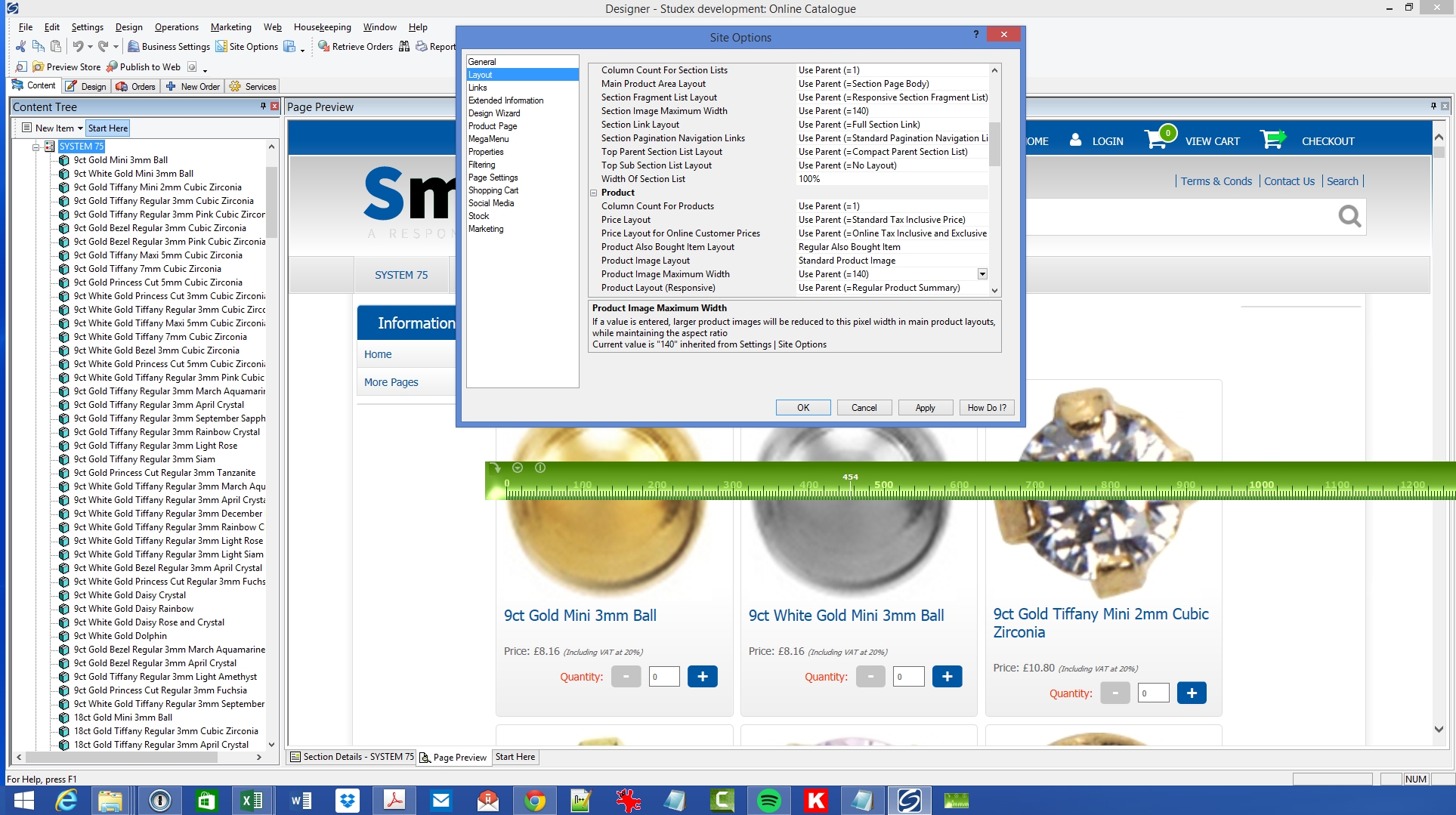Collapse the Product group in options list
Viewport: 1456px width, 815px height.
594,193
